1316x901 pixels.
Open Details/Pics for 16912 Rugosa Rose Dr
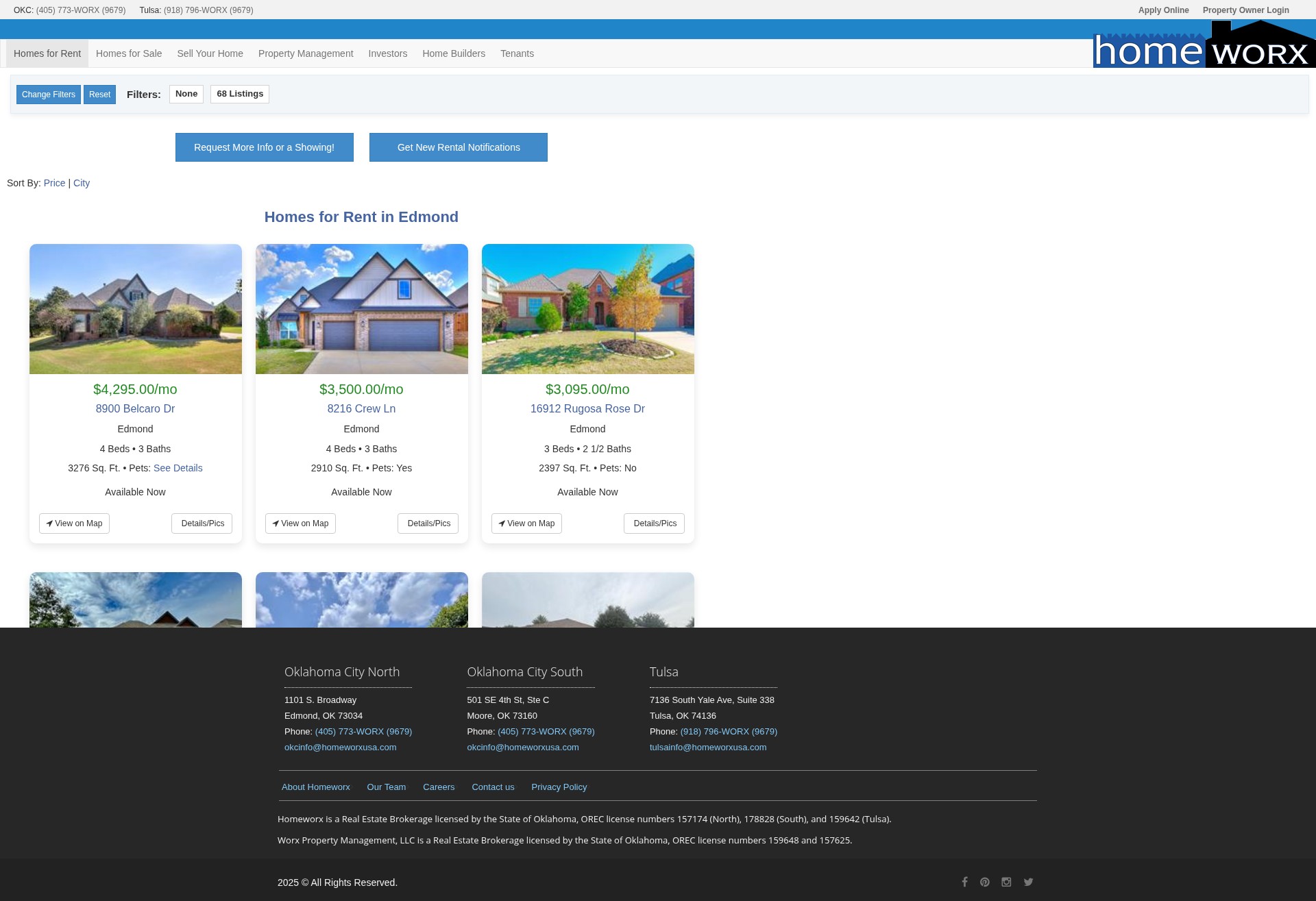[x=654, y=523]
